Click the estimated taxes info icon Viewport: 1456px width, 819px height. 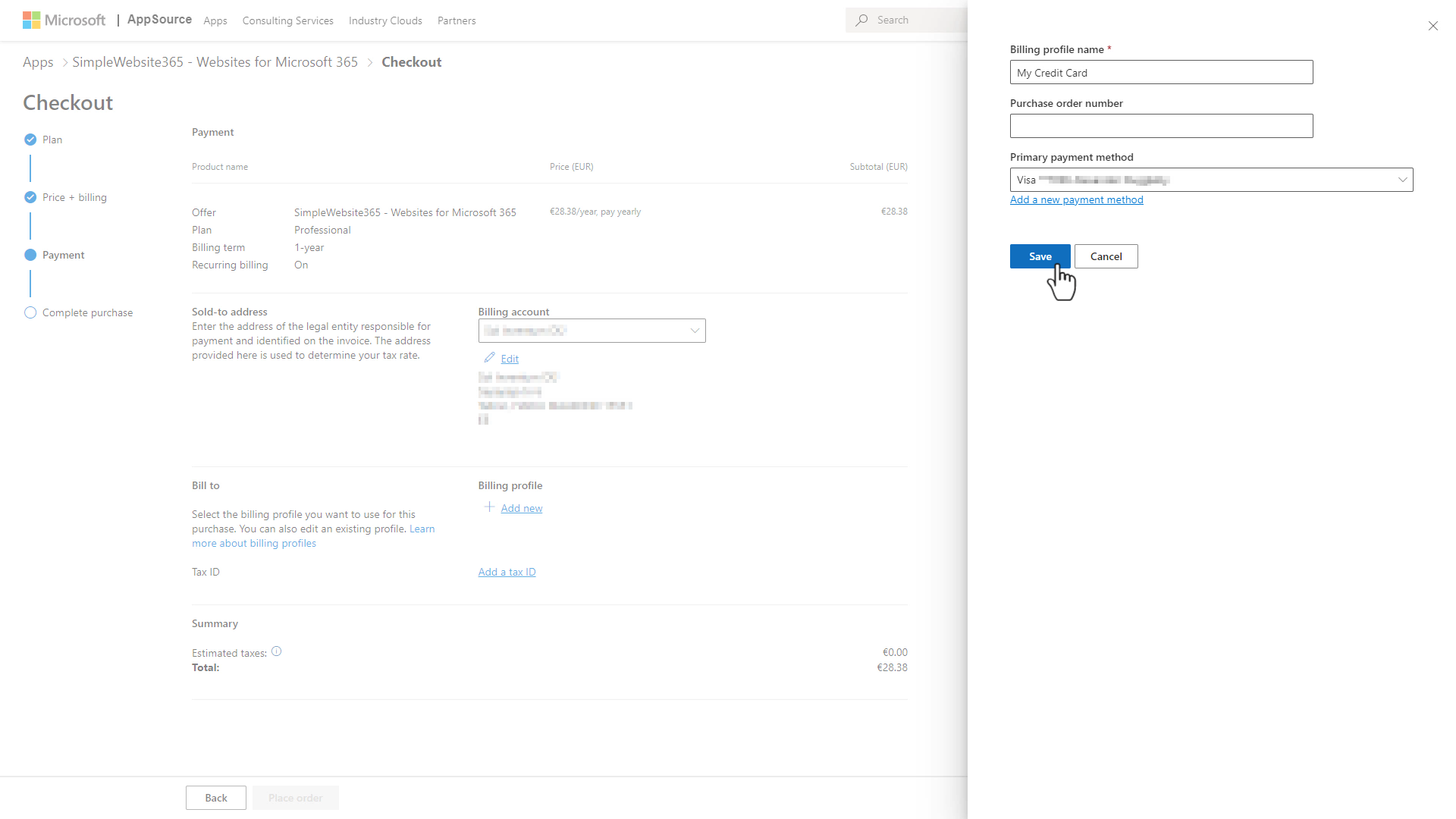click(x=277, y=651)
